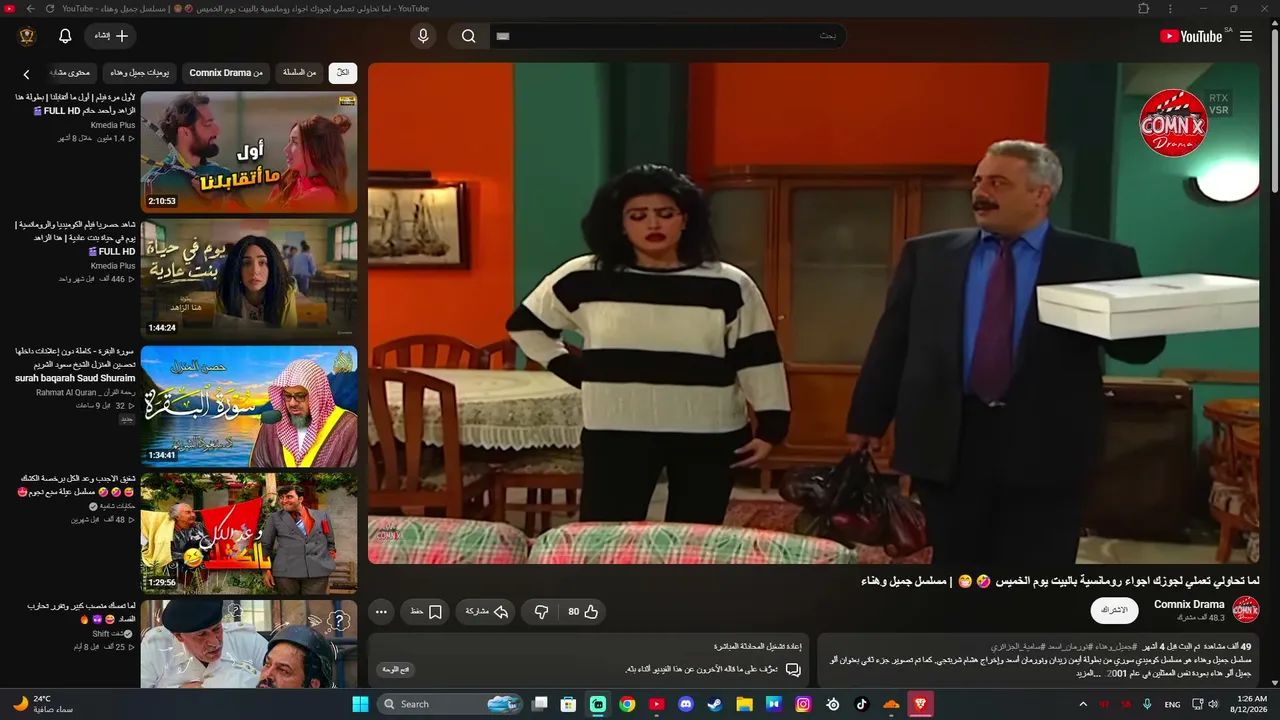This screenshot has height=720, width=1280.
Task: Open Microsoft Store from the taskbar
Action: 569,704
